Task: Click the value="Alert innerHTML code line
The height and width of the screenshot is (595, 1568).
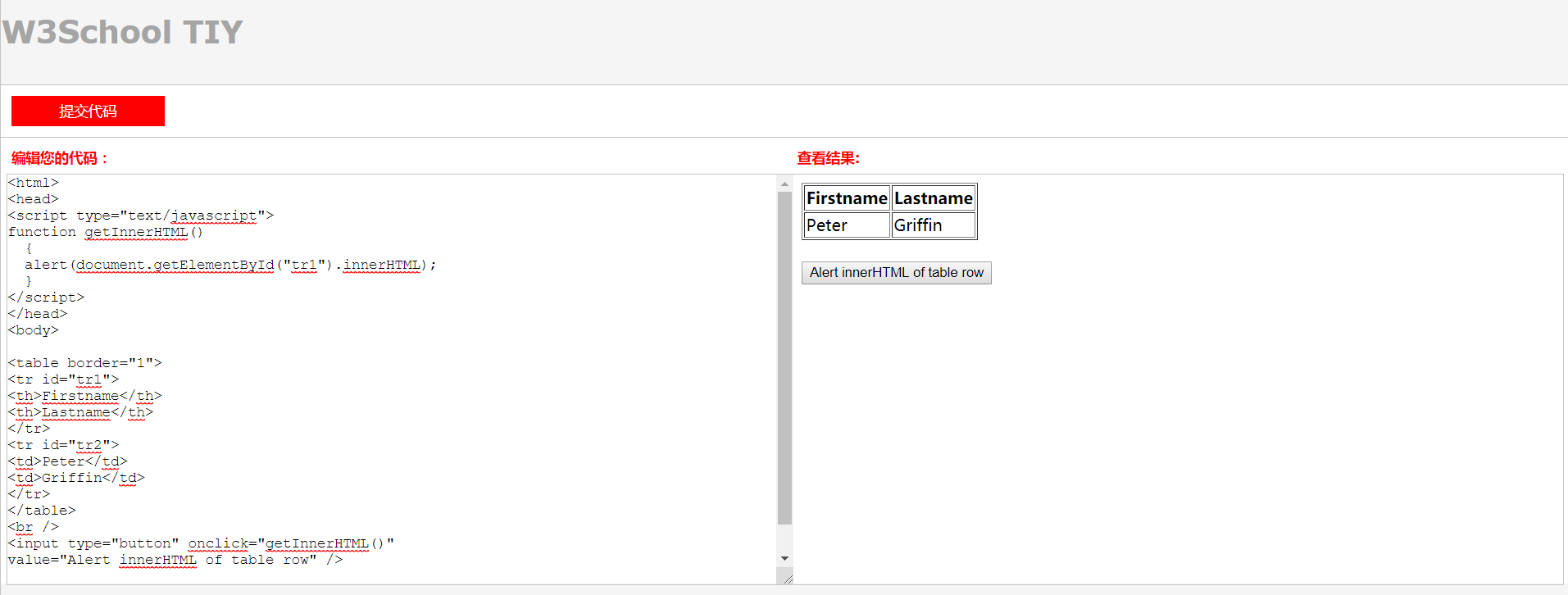Action: tap(175, 560)
